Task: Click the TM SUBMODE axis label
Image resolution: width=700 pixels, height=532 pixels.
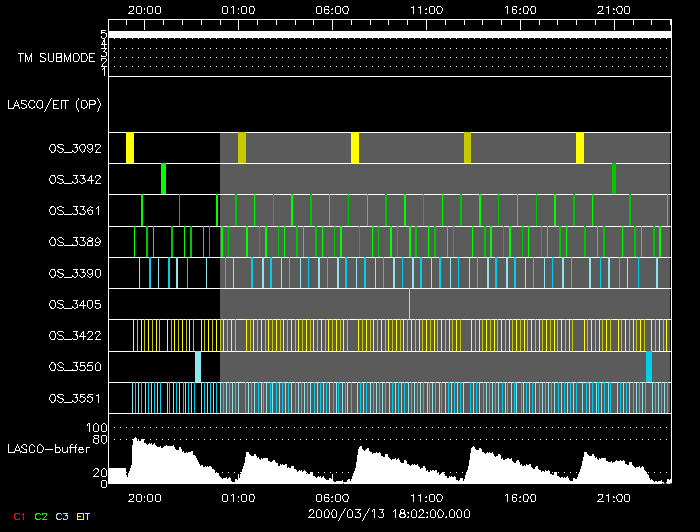Action: 56,58
